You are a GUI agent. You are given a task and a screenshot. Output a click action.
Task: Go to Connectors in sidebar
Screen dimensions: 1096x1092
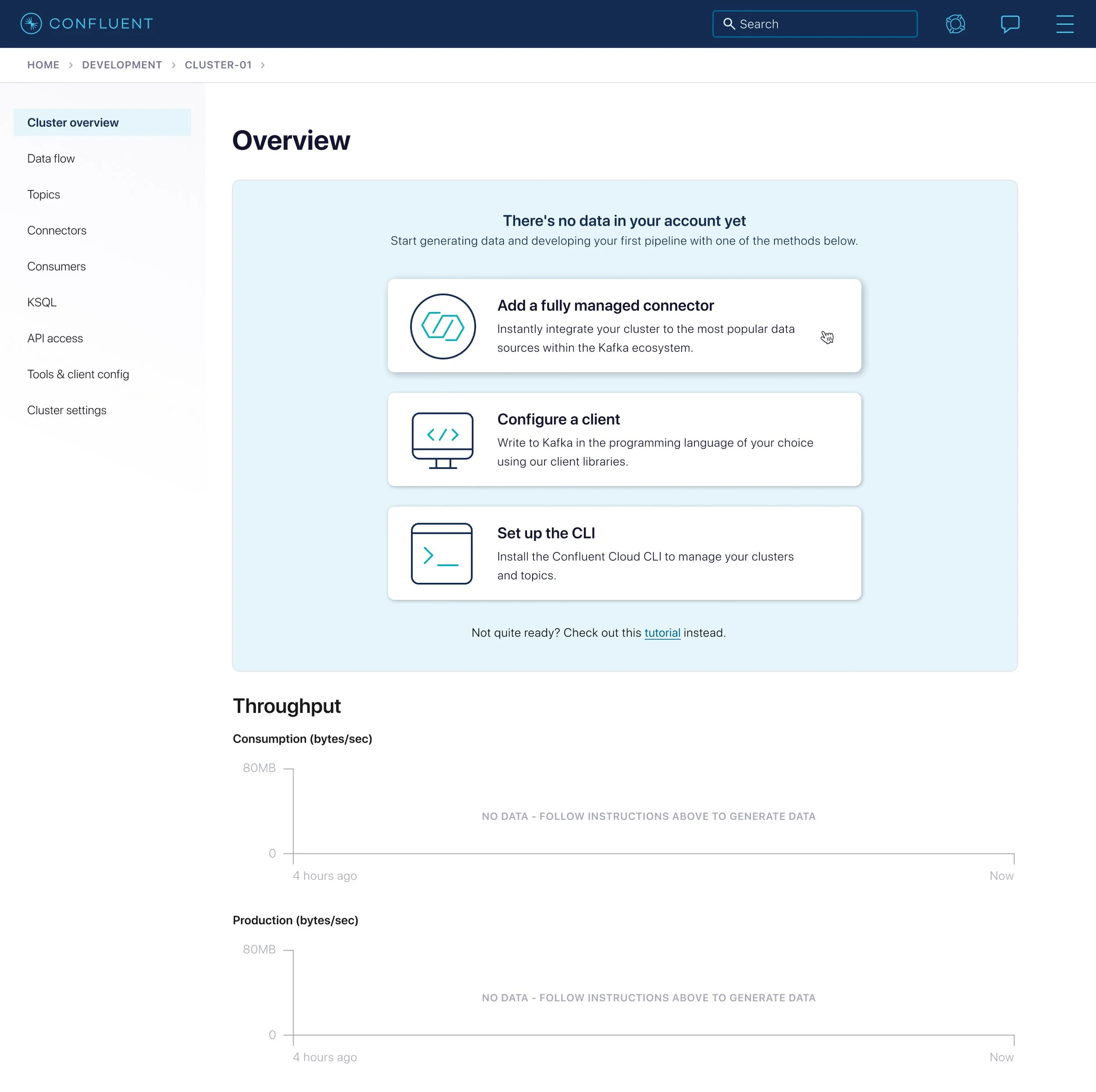[57, 231]
